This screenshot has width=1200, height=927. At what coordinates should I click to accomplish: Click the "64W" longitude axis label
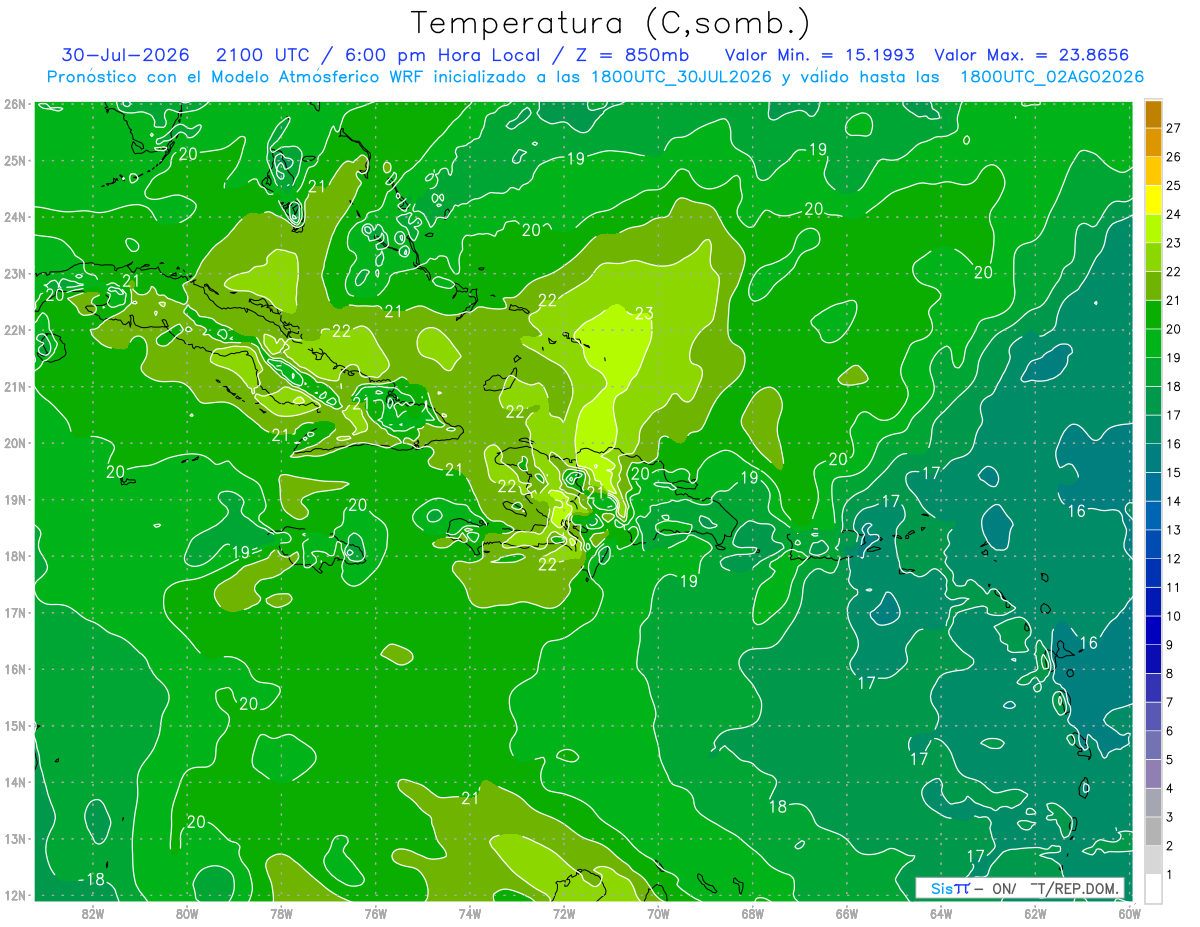tap(941, 912)
